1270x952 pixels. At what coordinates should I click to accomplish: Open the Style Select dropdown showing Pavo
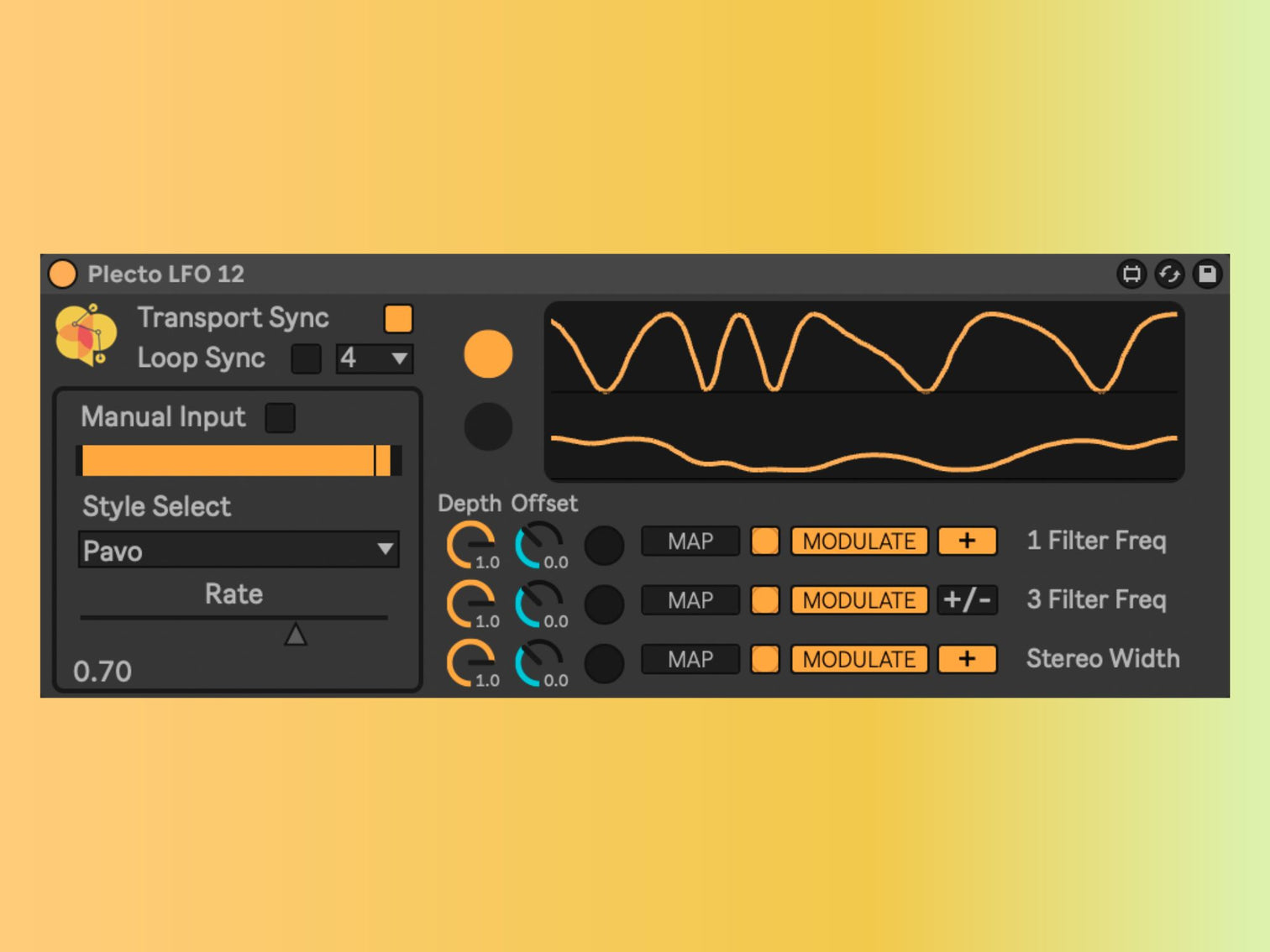point(239,551)
